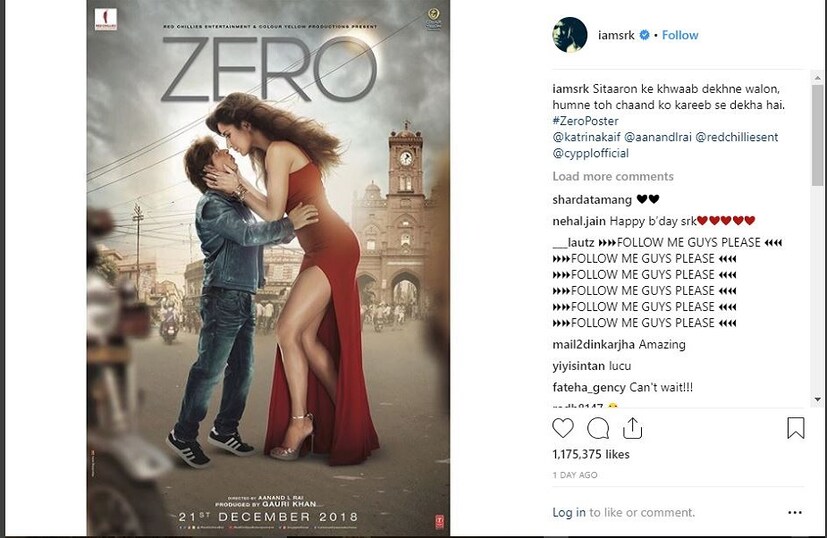View the 1,175,375 likes list
The image size is (827, 538).
pos(591,455)
